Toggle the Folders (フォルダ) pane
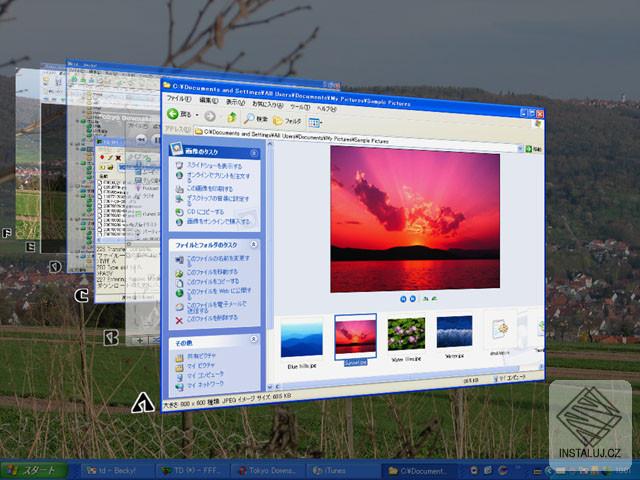Image resolution: width=640 pixels, height=480 pixels. coord(287,121)
